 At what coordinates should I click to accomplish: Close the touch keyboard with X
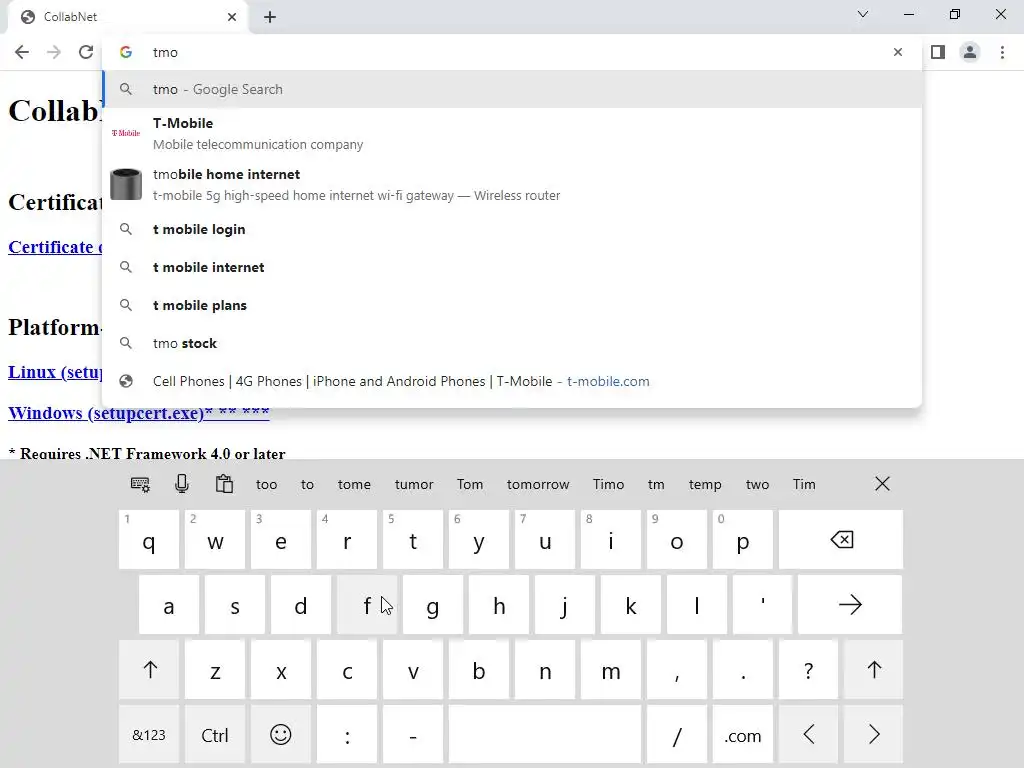882,484
